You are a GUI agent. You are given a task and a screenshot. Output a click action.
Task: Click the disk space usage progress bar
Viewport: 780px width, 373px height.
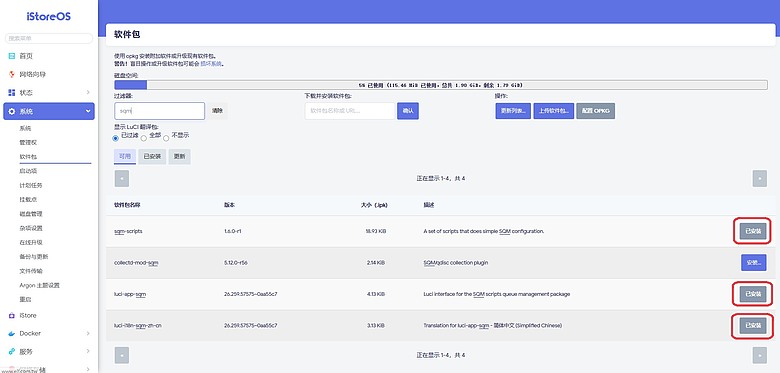point(441,85)
